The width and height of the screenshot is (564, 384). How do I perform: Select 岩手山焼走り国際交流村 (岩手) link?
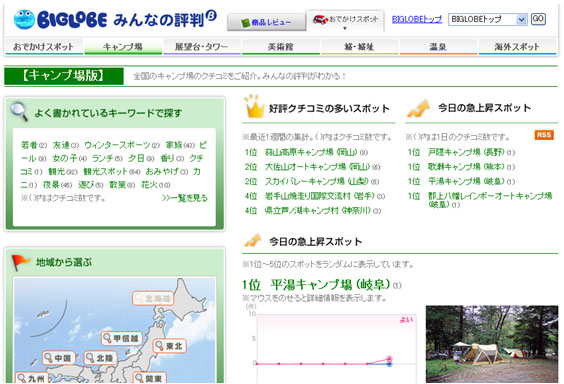[x=320, y=196]
